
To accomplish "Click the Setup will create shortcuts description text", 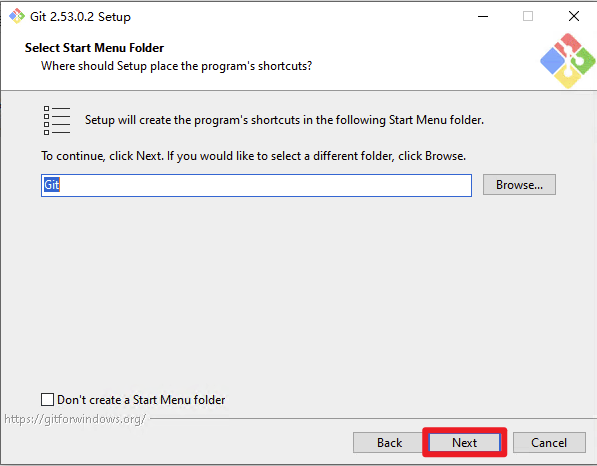I will (284, 120).
